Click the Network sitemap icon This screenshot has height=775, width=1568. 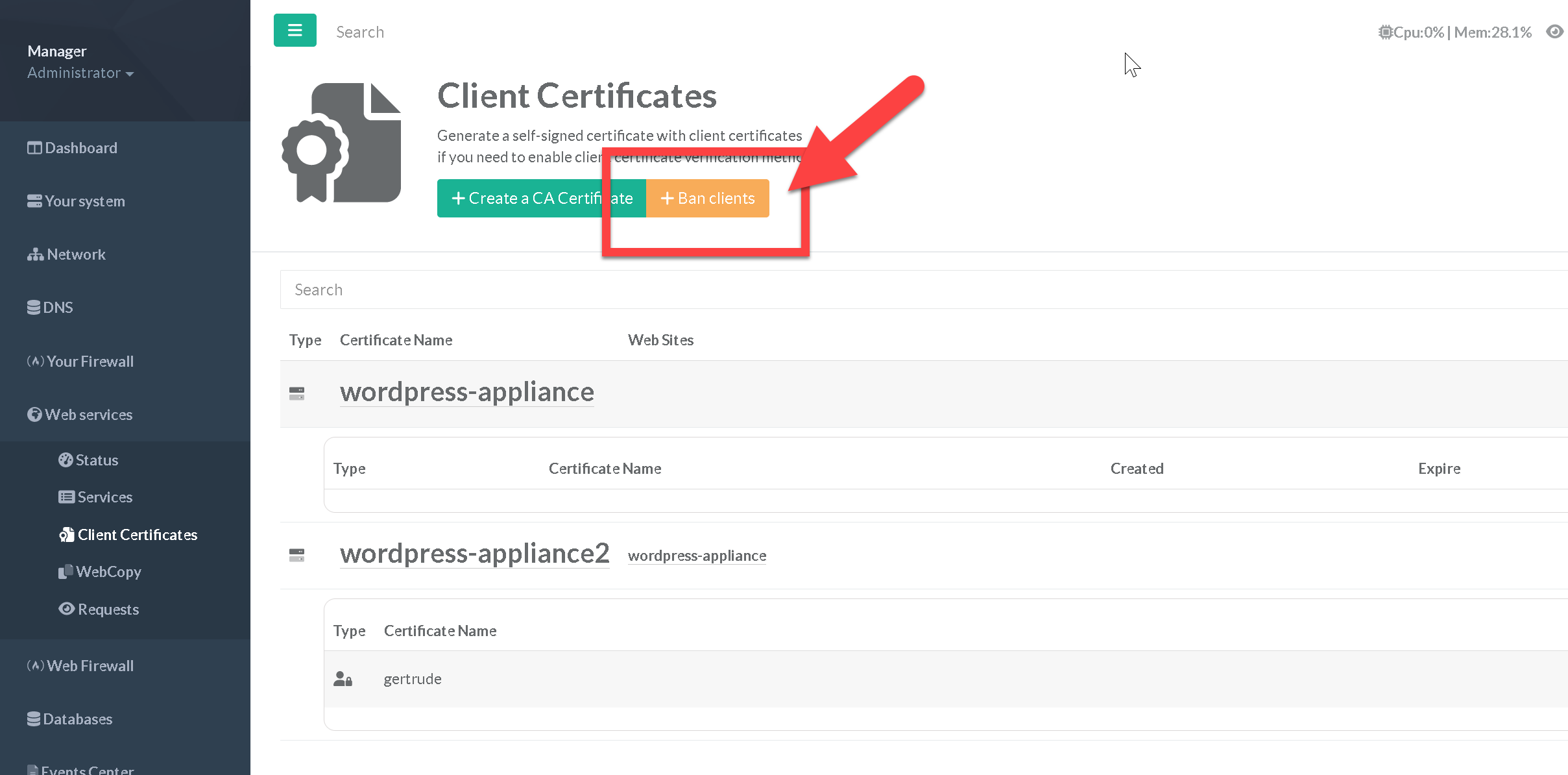(x=35, y=254)
